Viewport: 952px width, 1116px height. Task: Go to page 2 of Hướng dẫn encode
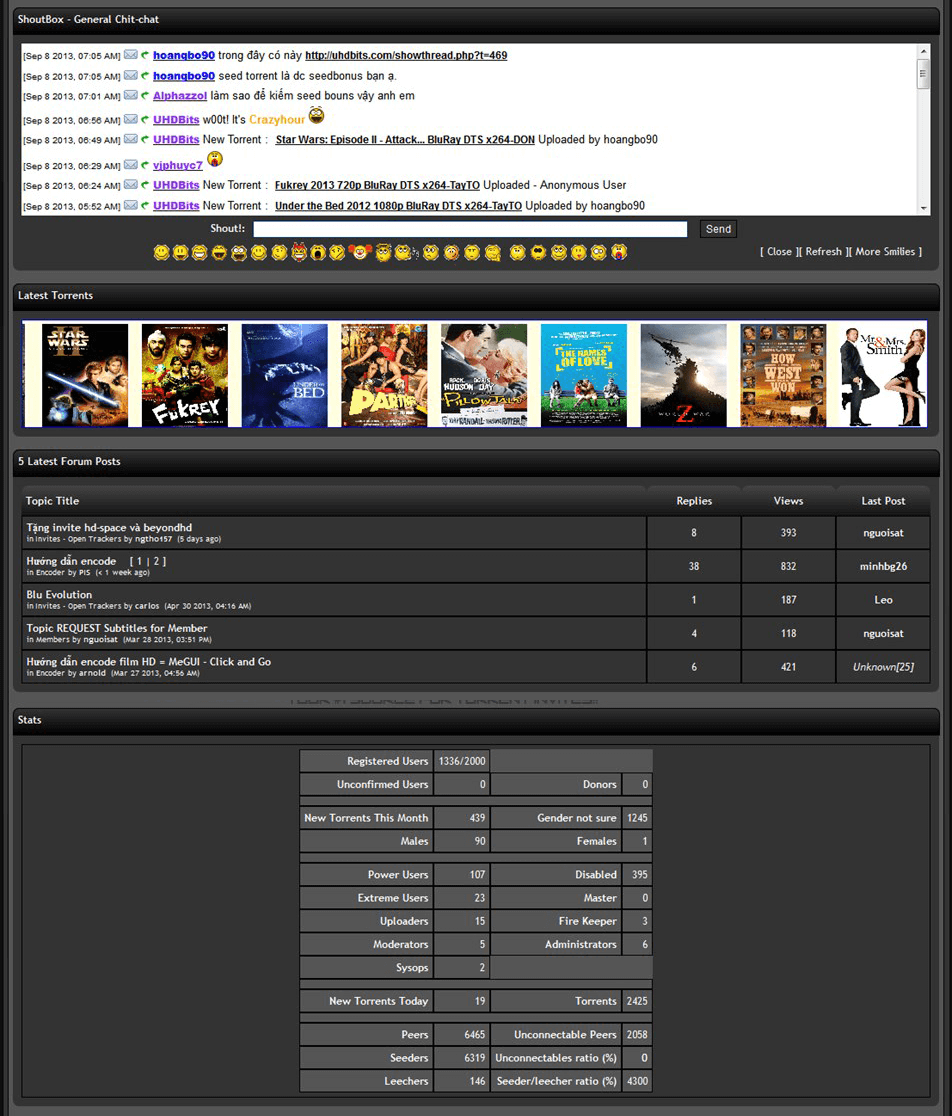click(x=157, y=561)
